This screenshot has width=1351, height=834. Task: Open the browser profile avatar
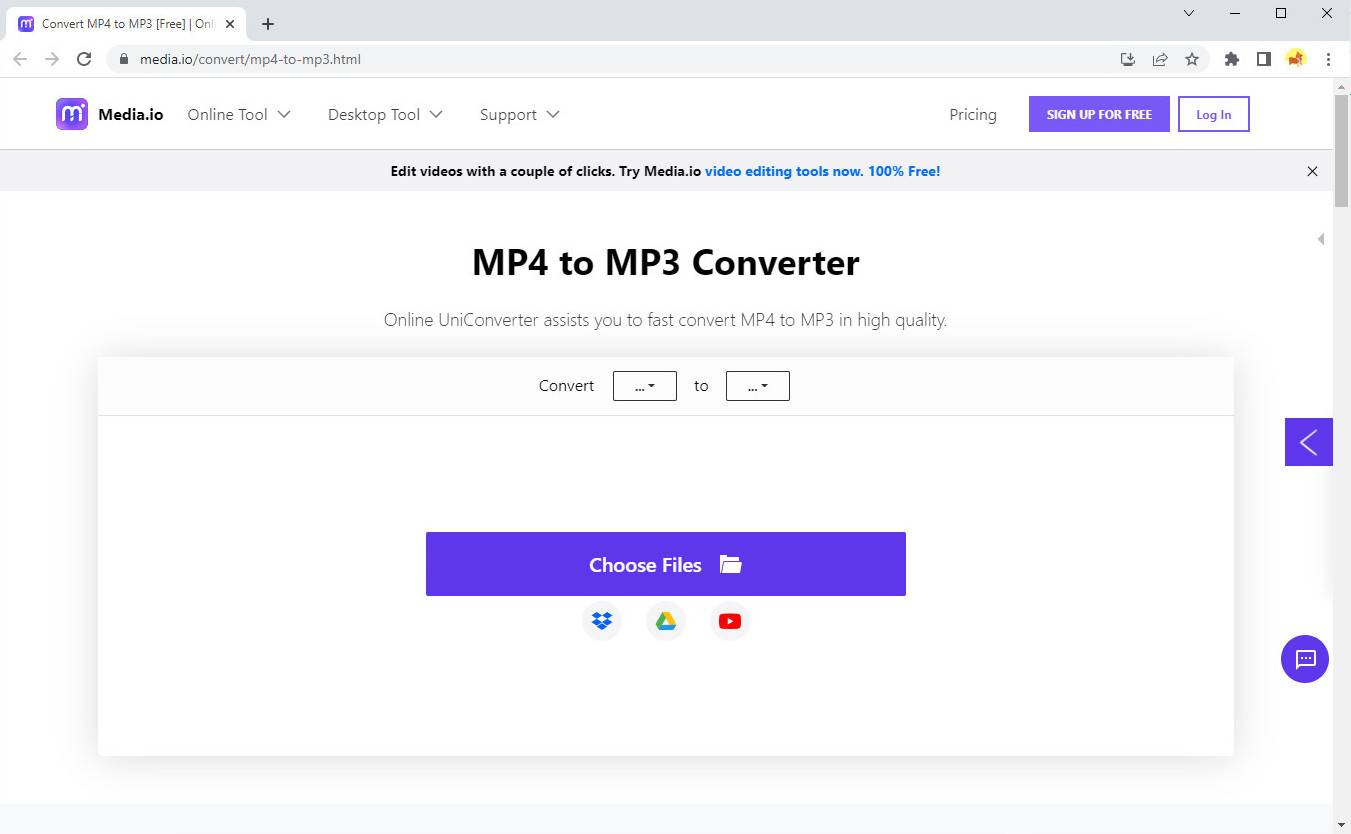(1296, 59)
